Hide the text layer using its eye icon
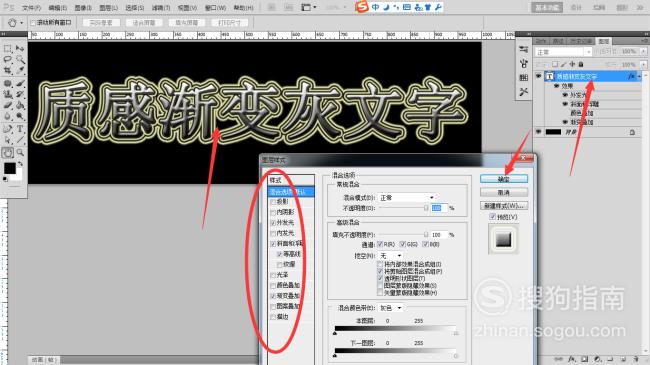Viewport: 650px width, 365px height. (538, 76)
